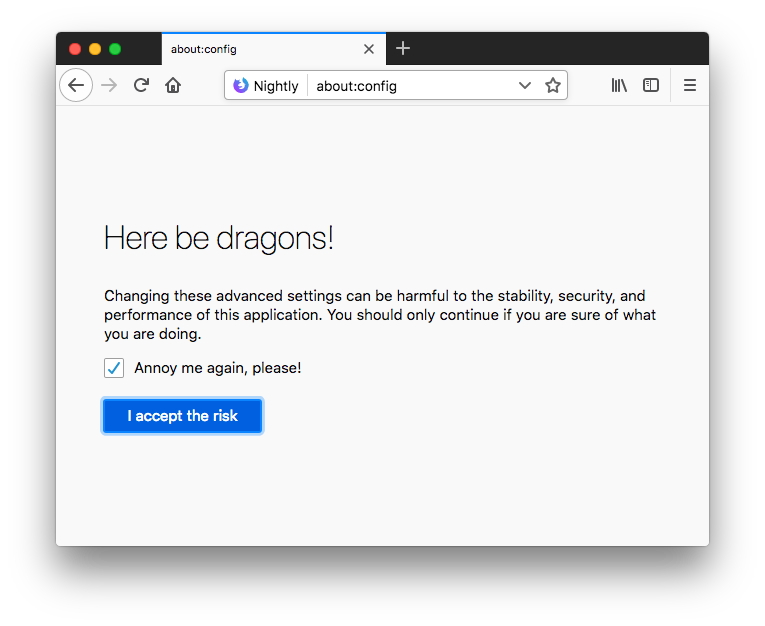Open the hamburger application menu

[x=689, y=85]
